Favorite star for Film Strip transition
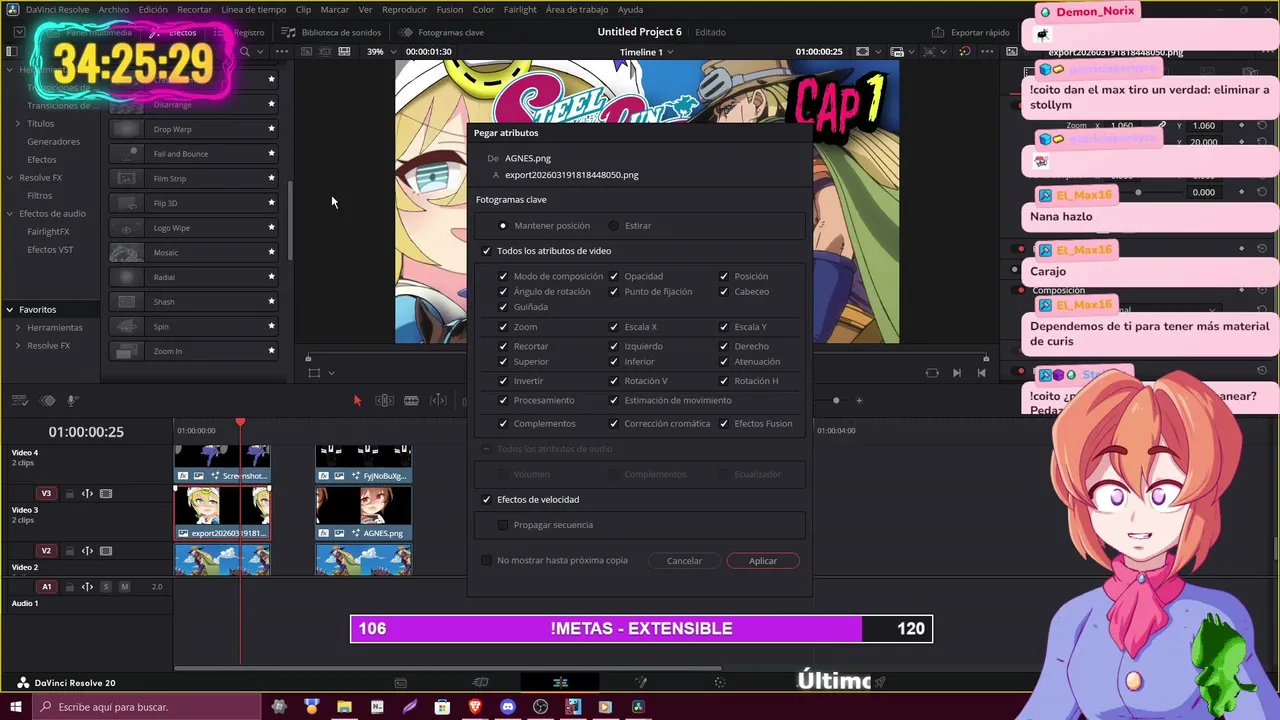This screenshot has height=720, width=1280. point(271,178)
